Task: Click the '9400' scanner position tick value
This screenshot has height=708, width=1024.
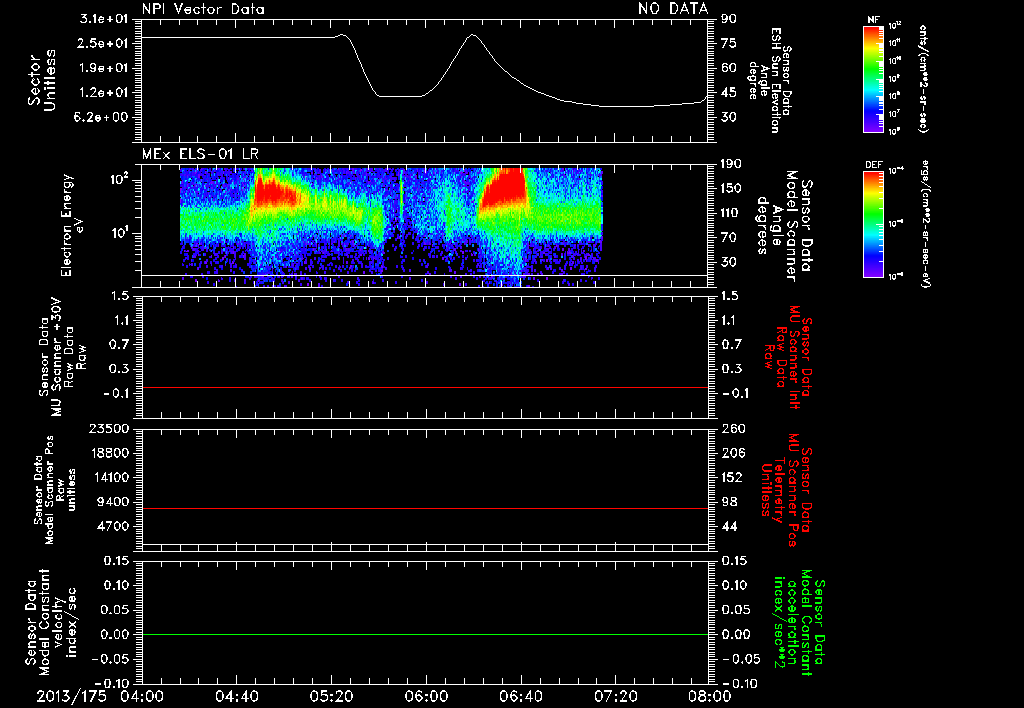Action: (112, 502)
